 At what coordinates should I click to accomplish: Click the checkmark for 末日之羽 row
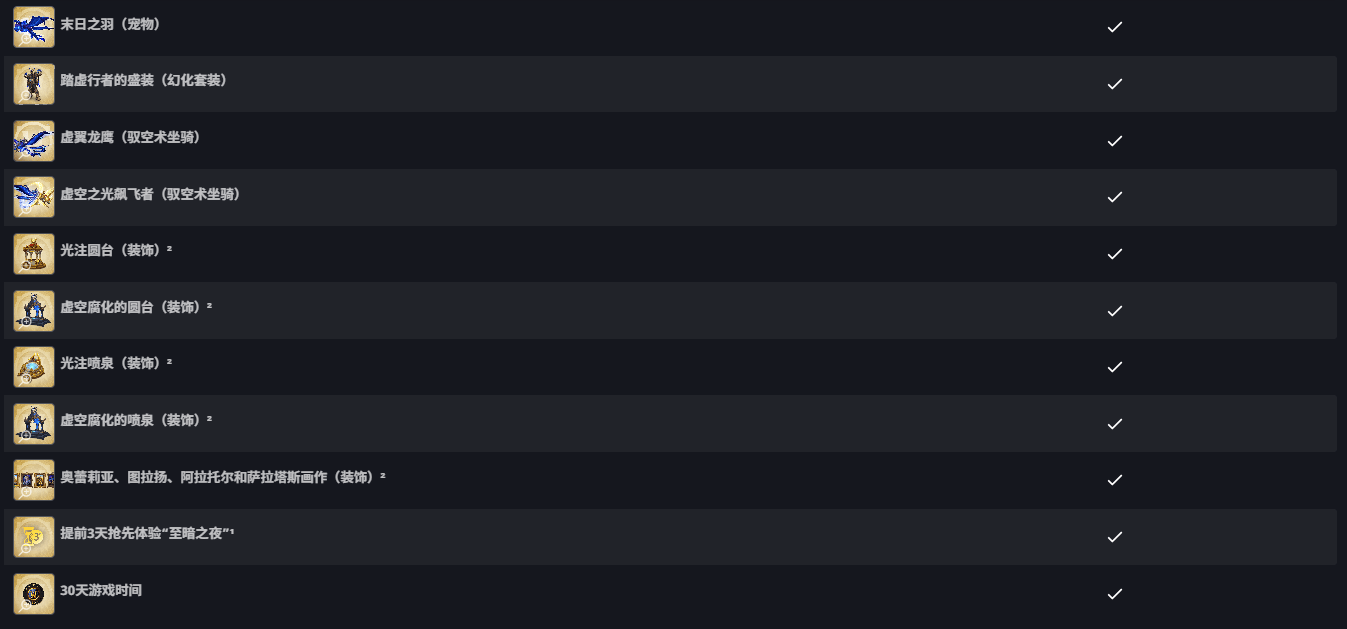click(x=1115, y=27)
